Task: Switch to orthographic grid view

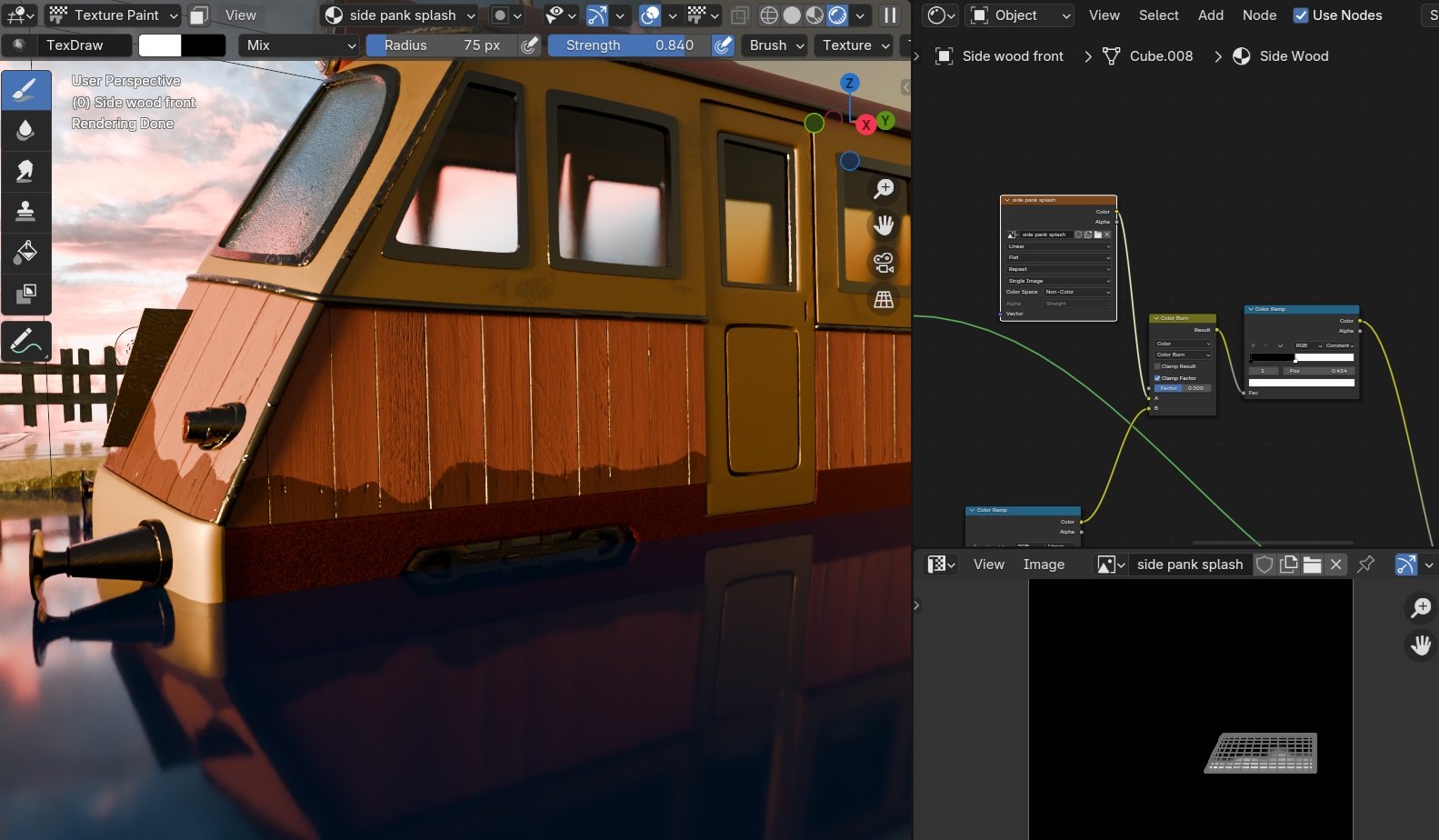Action: 884,299
